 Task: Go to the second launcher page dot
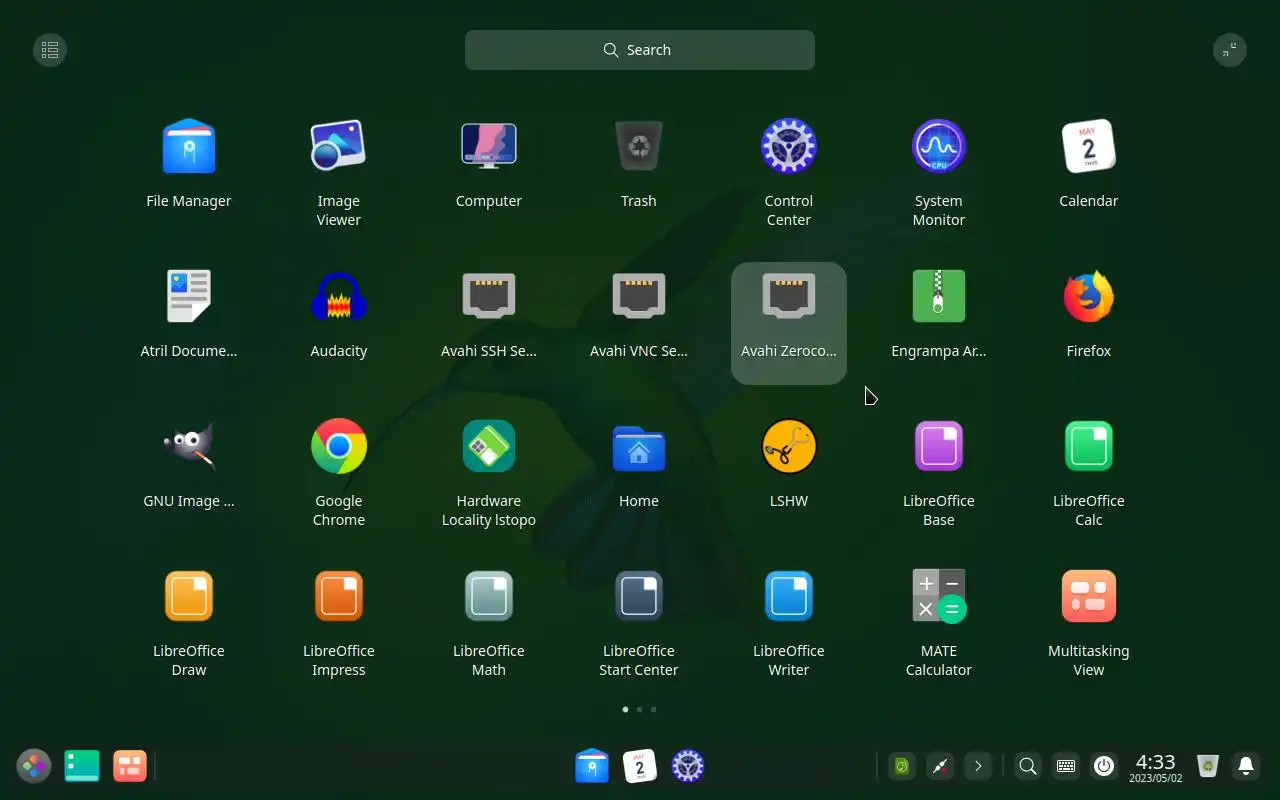coord(640,709)
